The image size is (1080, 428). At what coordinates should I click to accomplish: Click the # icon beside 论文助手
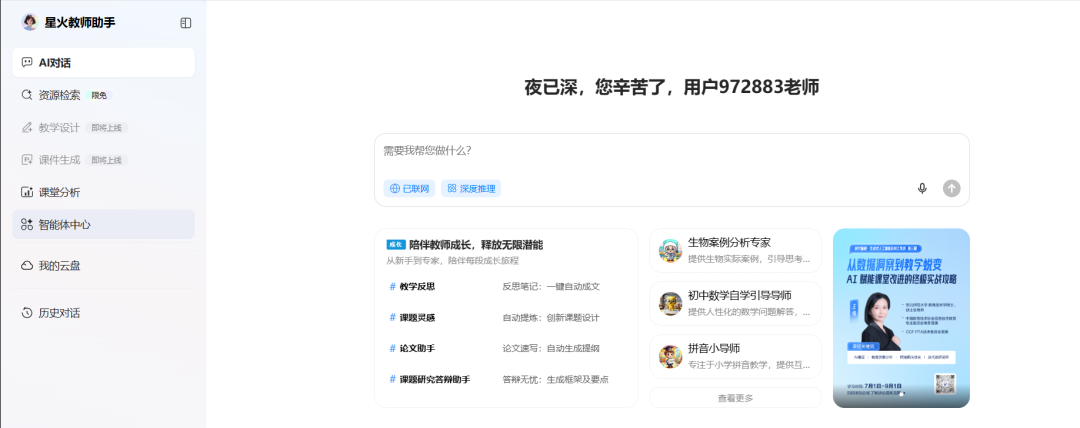click(x=393, y=348)
